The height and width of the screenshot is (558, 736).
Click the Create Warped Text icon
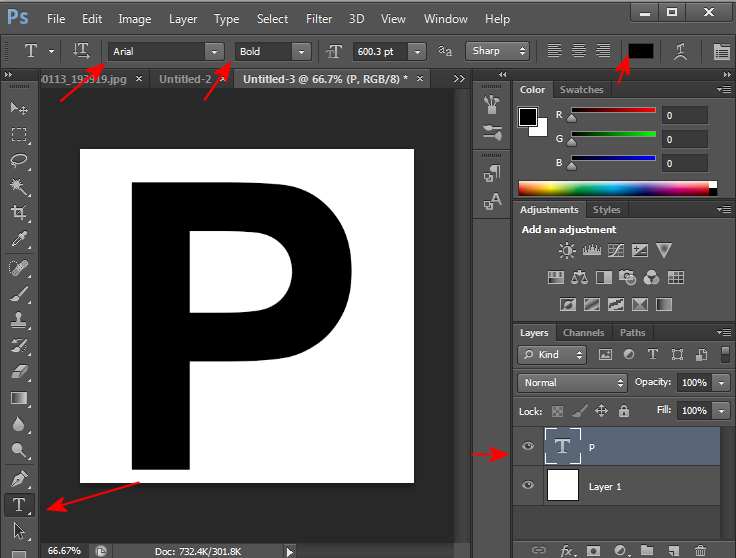click(681, 51)
